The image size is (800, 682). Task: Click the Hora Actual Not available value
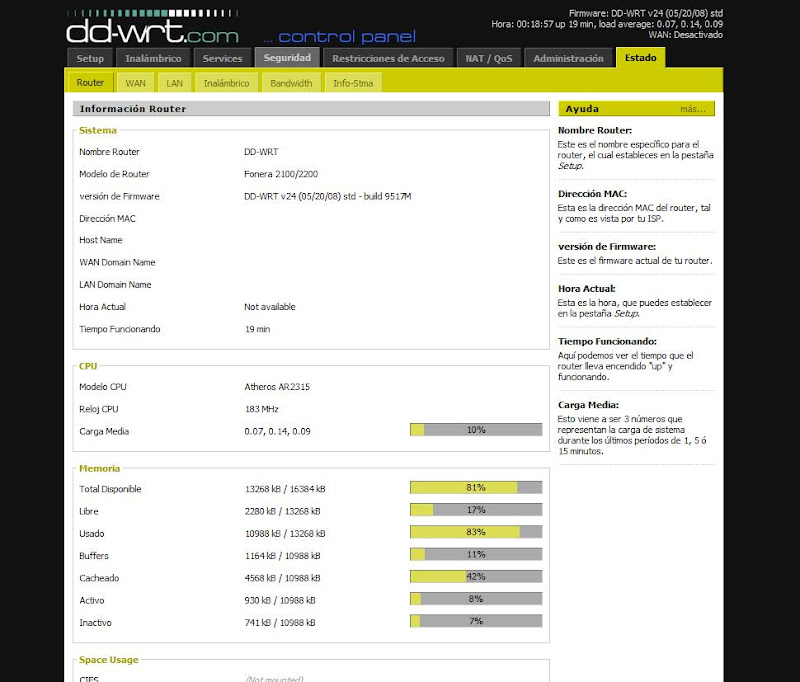(270, 307)
